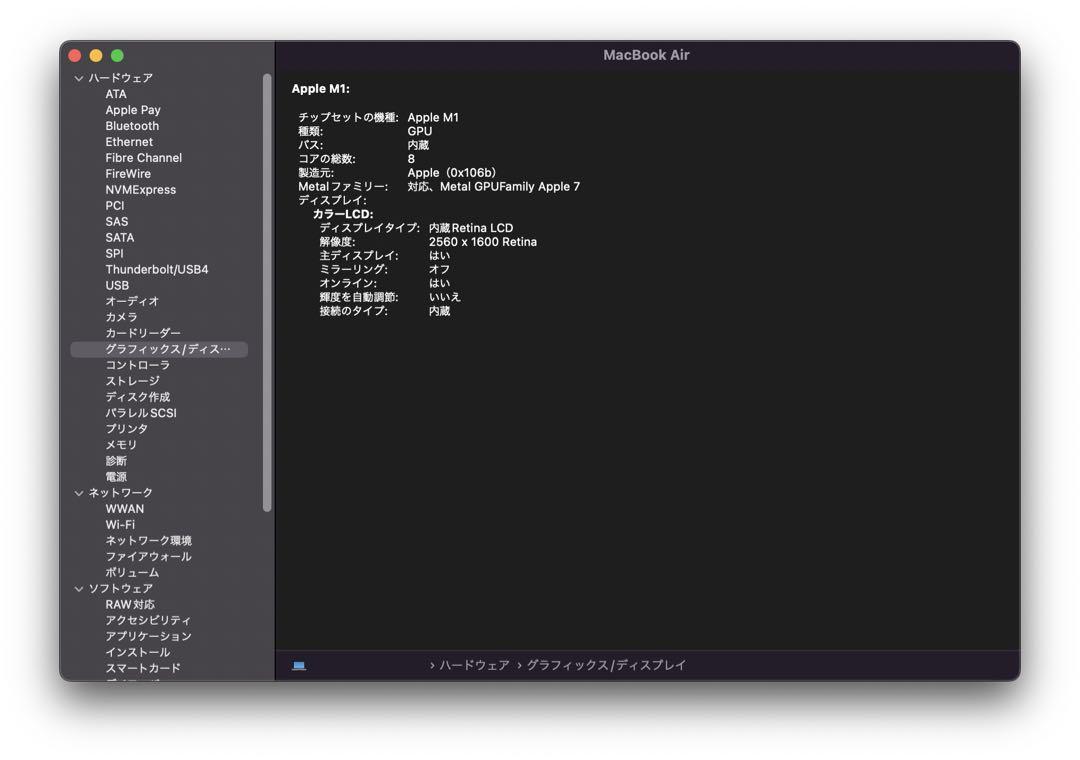1080x760 pixels.
Task: Click the 2560 x 1600 Retina resolution value
Action: tap(483, 242)
